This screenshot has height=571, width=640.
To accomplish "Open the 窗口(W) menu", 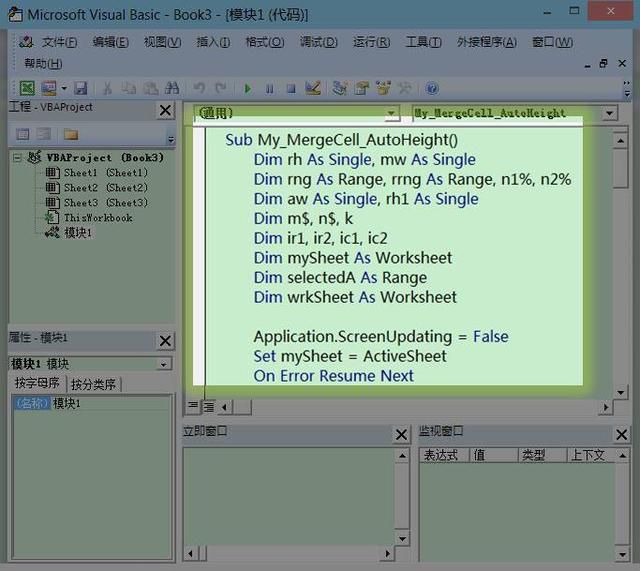I will tap(552, 42).
